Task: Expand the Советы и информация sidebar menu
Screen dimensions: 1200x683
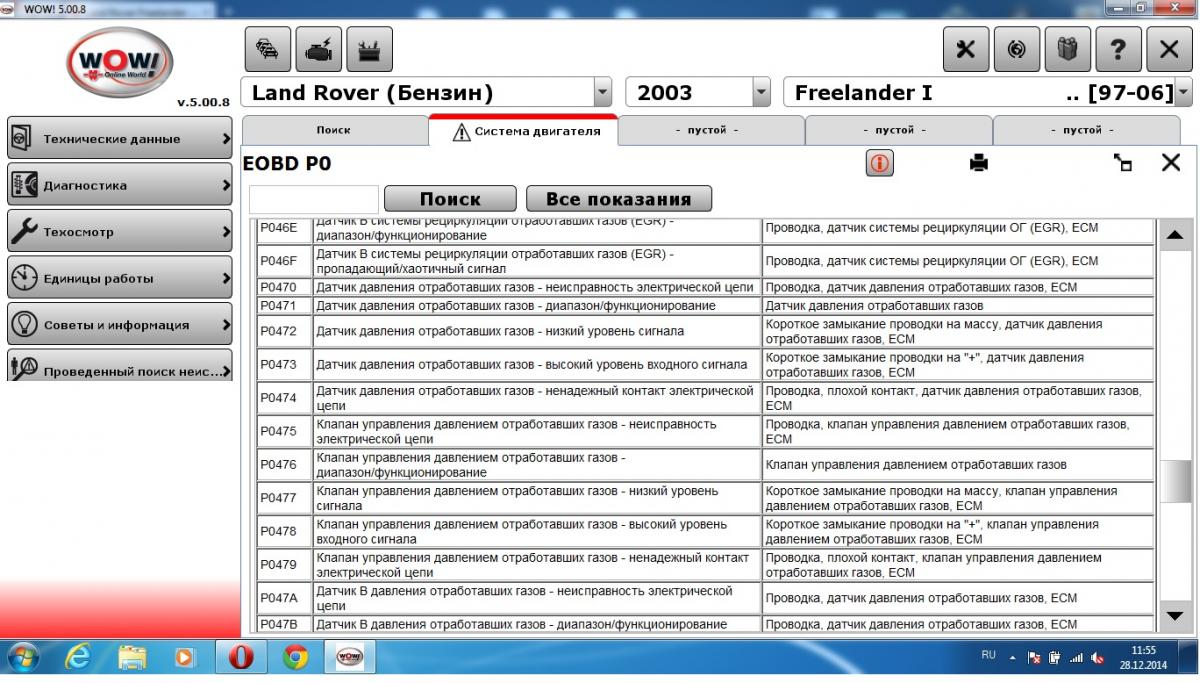Action: [x=120, y=325]
